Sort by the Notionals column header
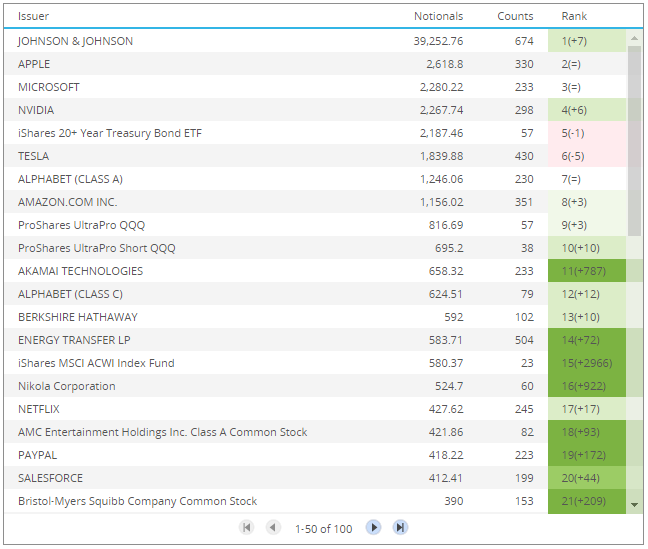 438,16
